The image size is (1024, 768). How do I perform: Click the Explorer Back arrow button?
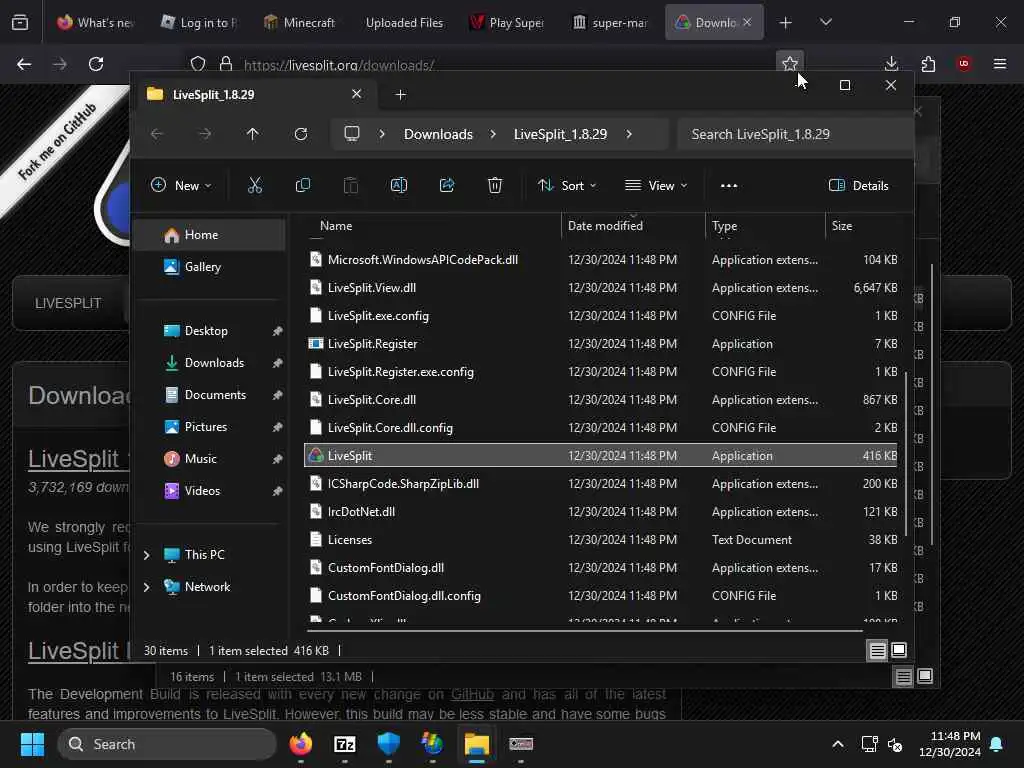point(157,134)
